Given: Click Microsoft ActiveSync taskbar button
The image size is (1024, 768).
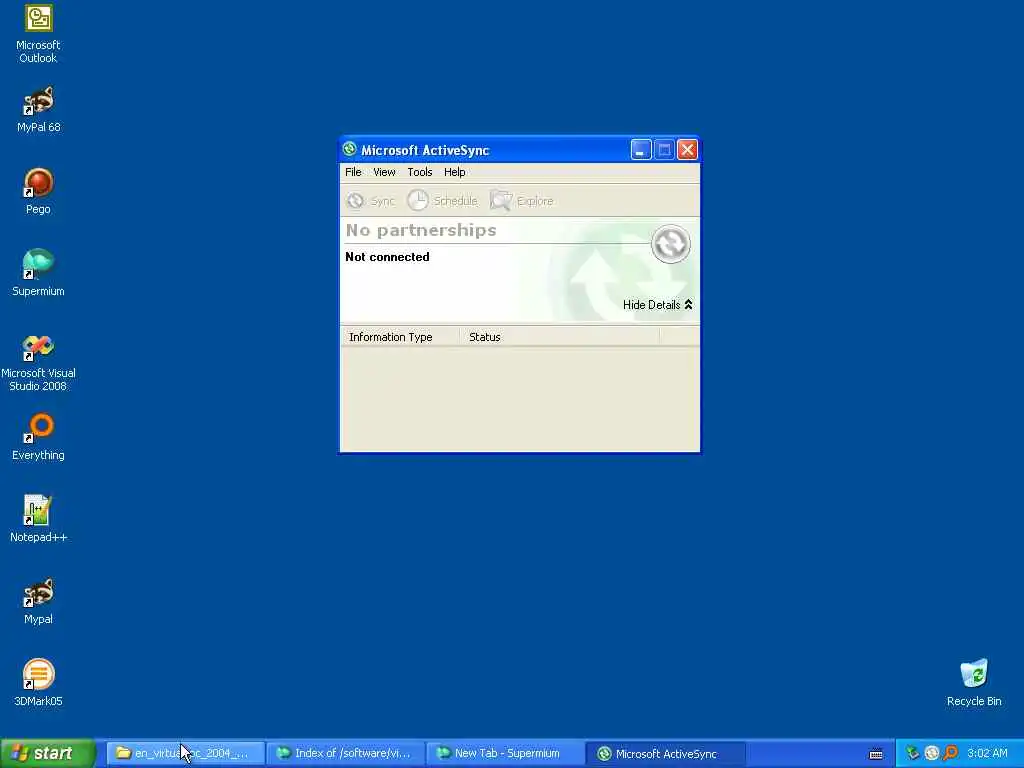Looking at the screenshot, I should [666, 754].
